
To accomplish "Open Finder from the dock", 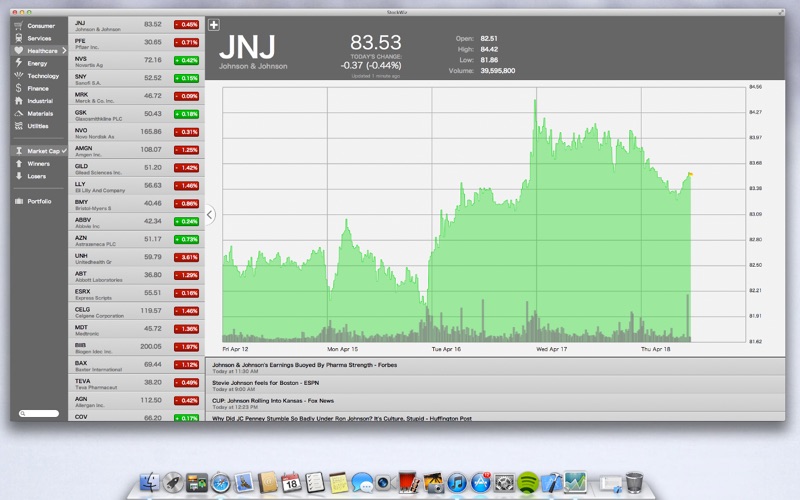I will point(149,482).
